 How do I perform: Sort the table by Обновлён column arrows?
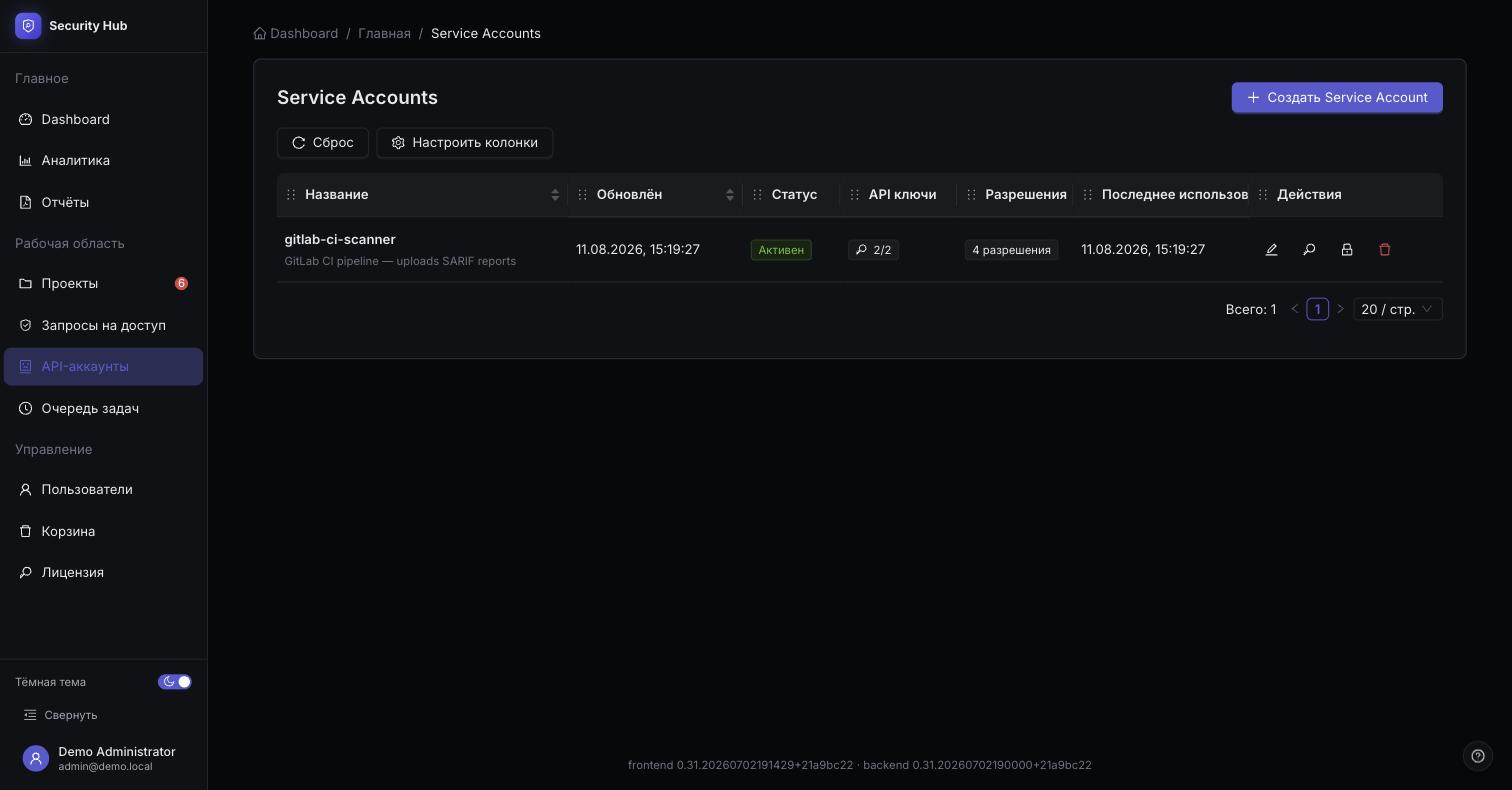click(x=730, y=195)
